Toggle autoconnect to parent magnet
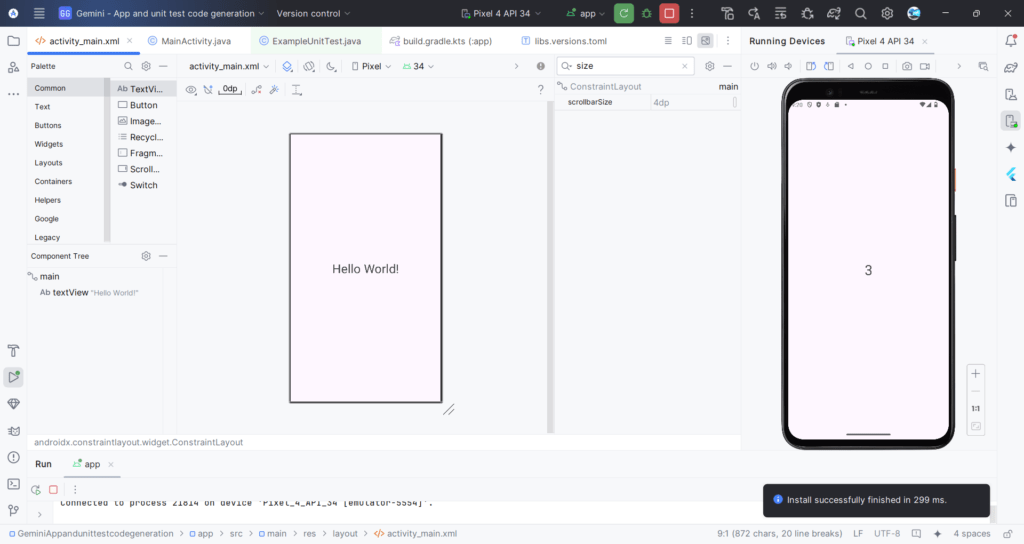The height and width of the screenshot is (544, 1024). 208,89
